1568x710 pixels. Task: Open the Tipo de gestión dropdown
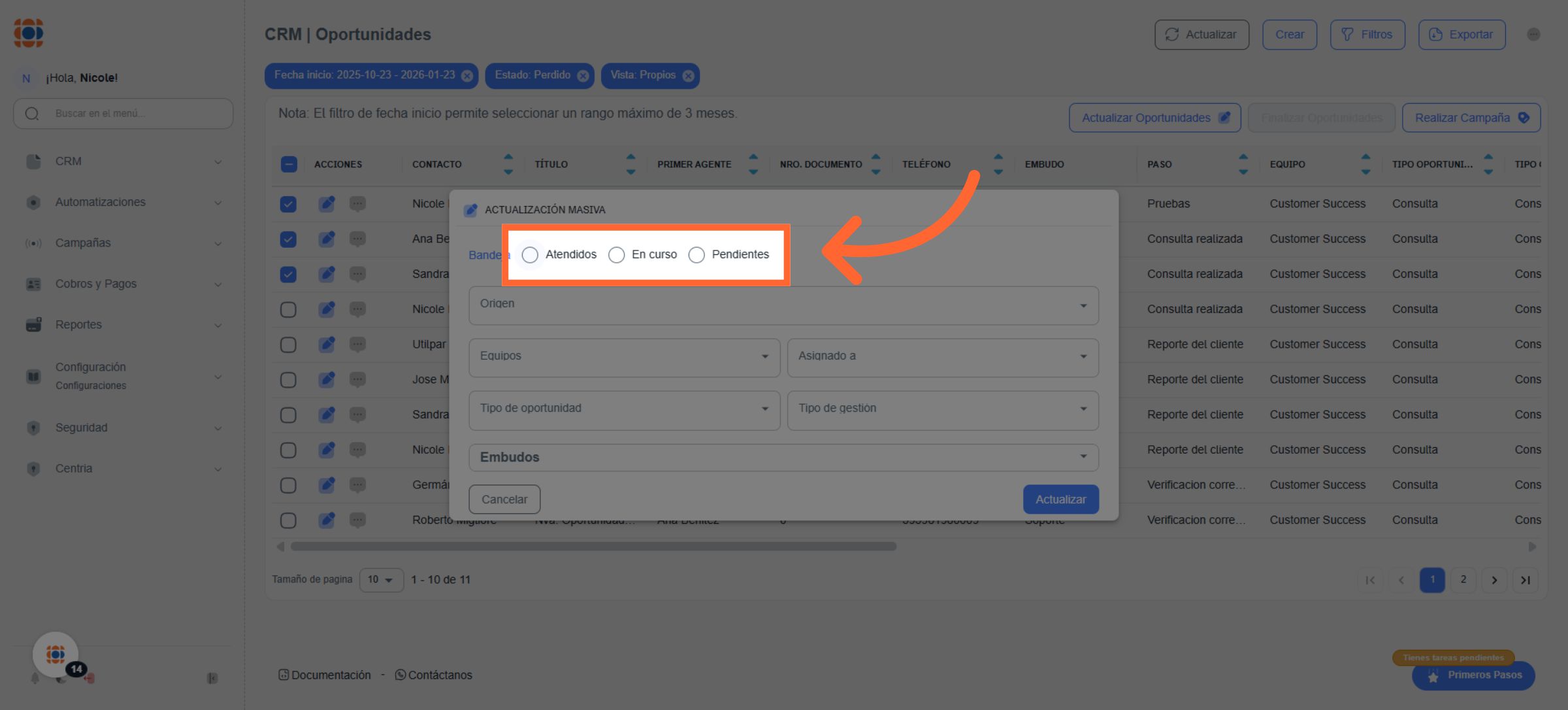point(942,410)
